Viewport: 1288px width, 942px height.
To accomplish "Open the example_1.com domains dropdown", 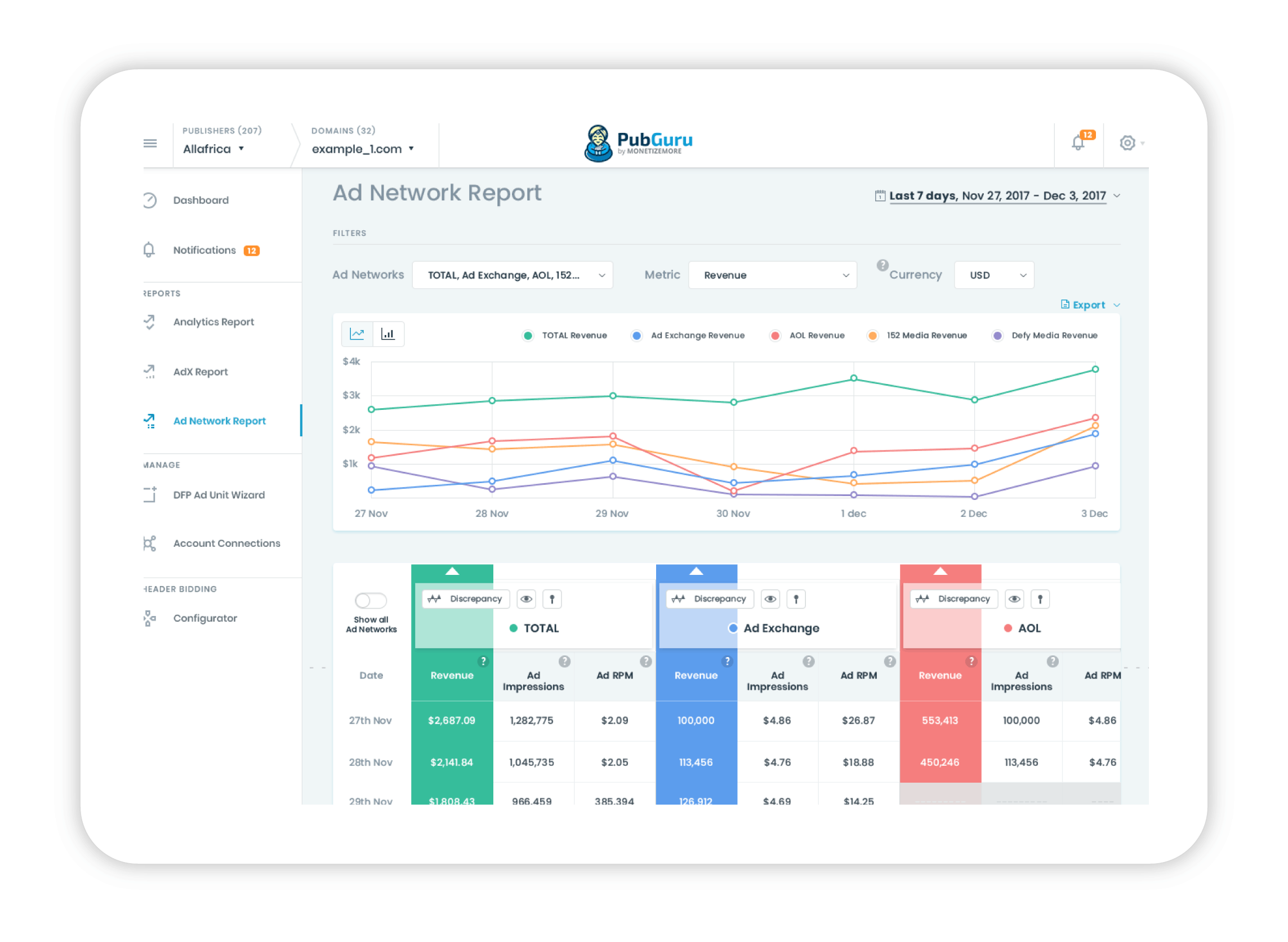I will coord(363,149).
